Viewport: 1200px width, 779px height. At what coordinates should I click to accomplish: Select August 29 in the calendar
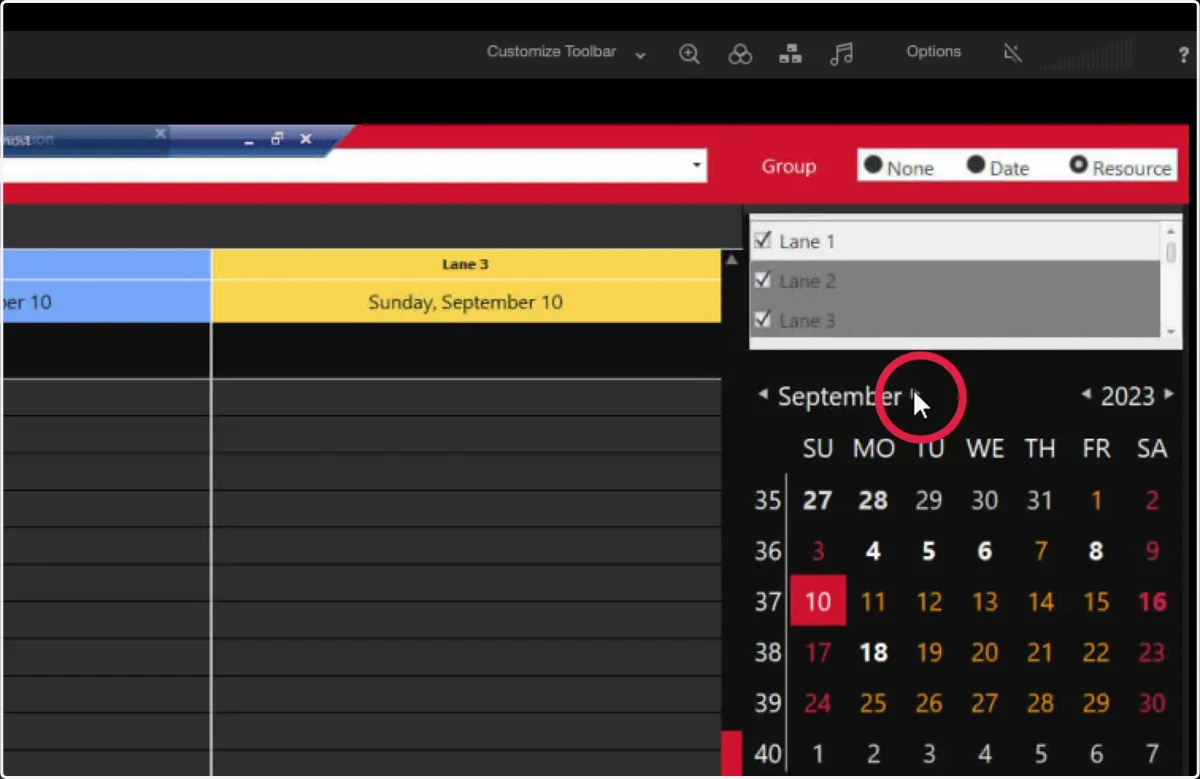(x=929, y=500)
